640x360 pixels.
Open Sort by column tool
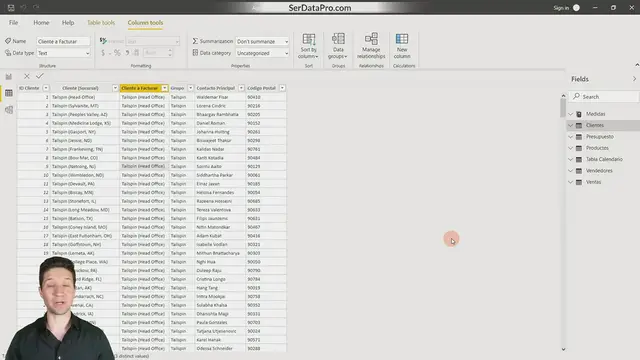309,46
